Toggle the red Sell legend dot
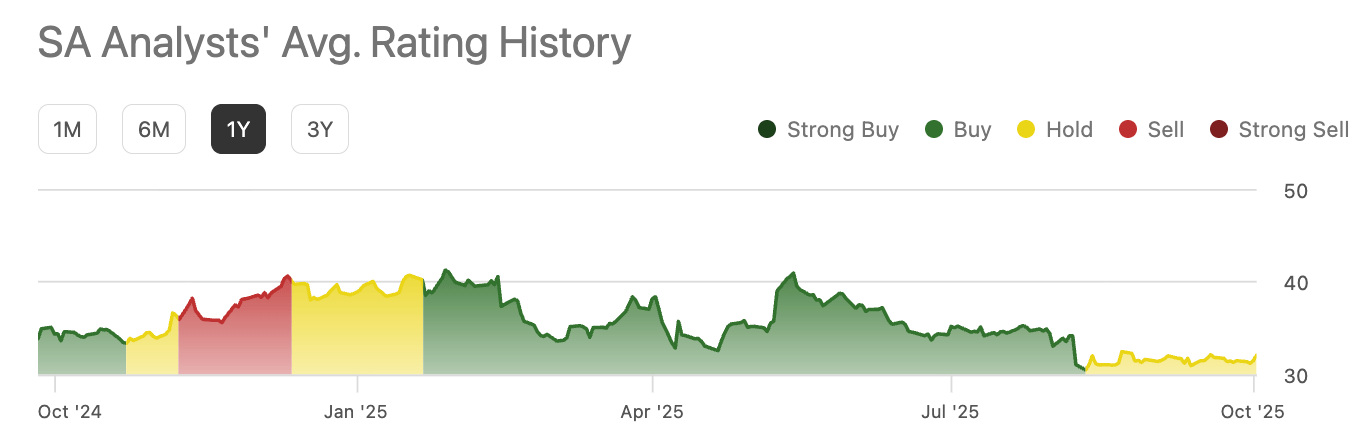 [x=1128, y=130]
